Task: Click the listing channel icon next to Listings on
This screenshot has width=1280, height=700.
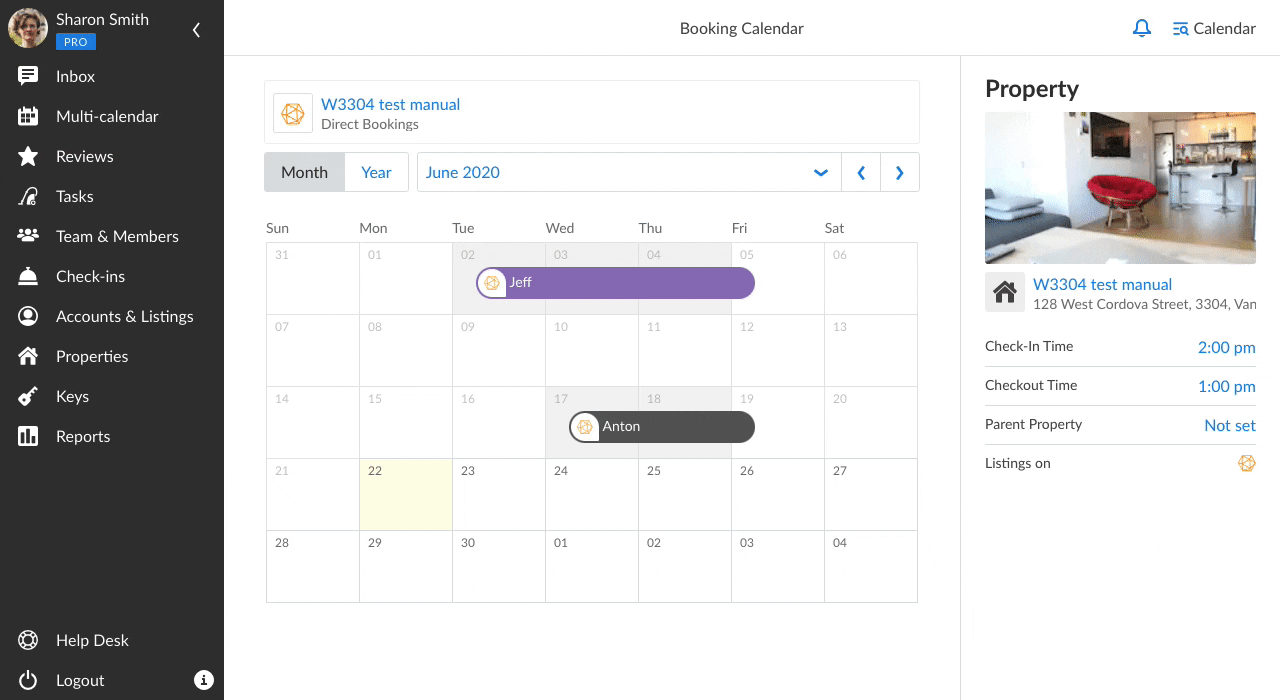Action: click(x=1246, y=463)
